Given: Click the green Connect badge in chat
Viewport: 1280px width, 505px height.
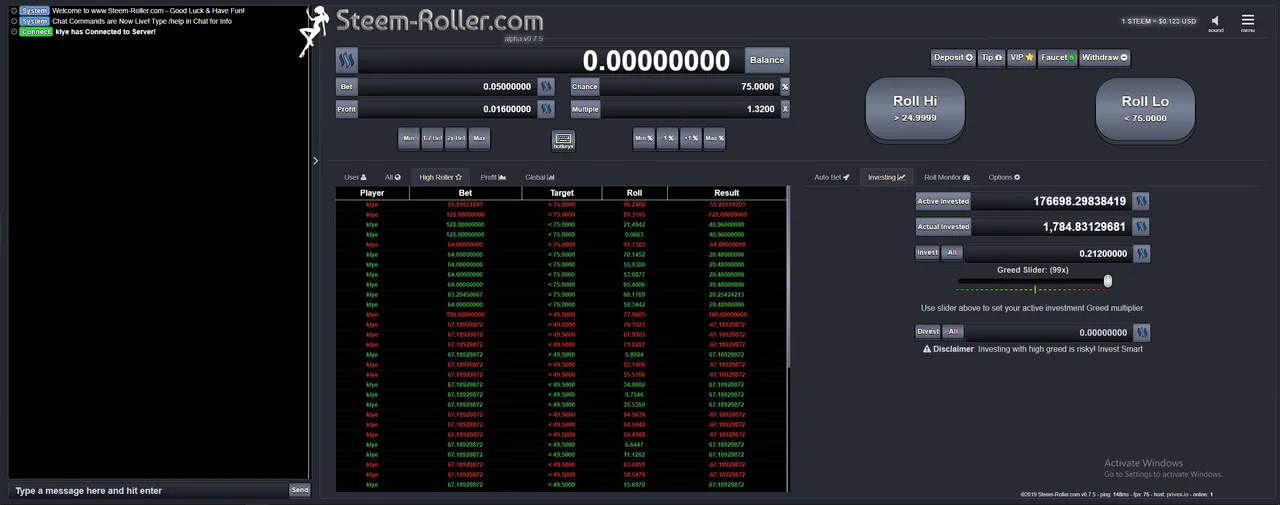Looking at the screenshot, I should pyautogui.click(x=36, y=32).
